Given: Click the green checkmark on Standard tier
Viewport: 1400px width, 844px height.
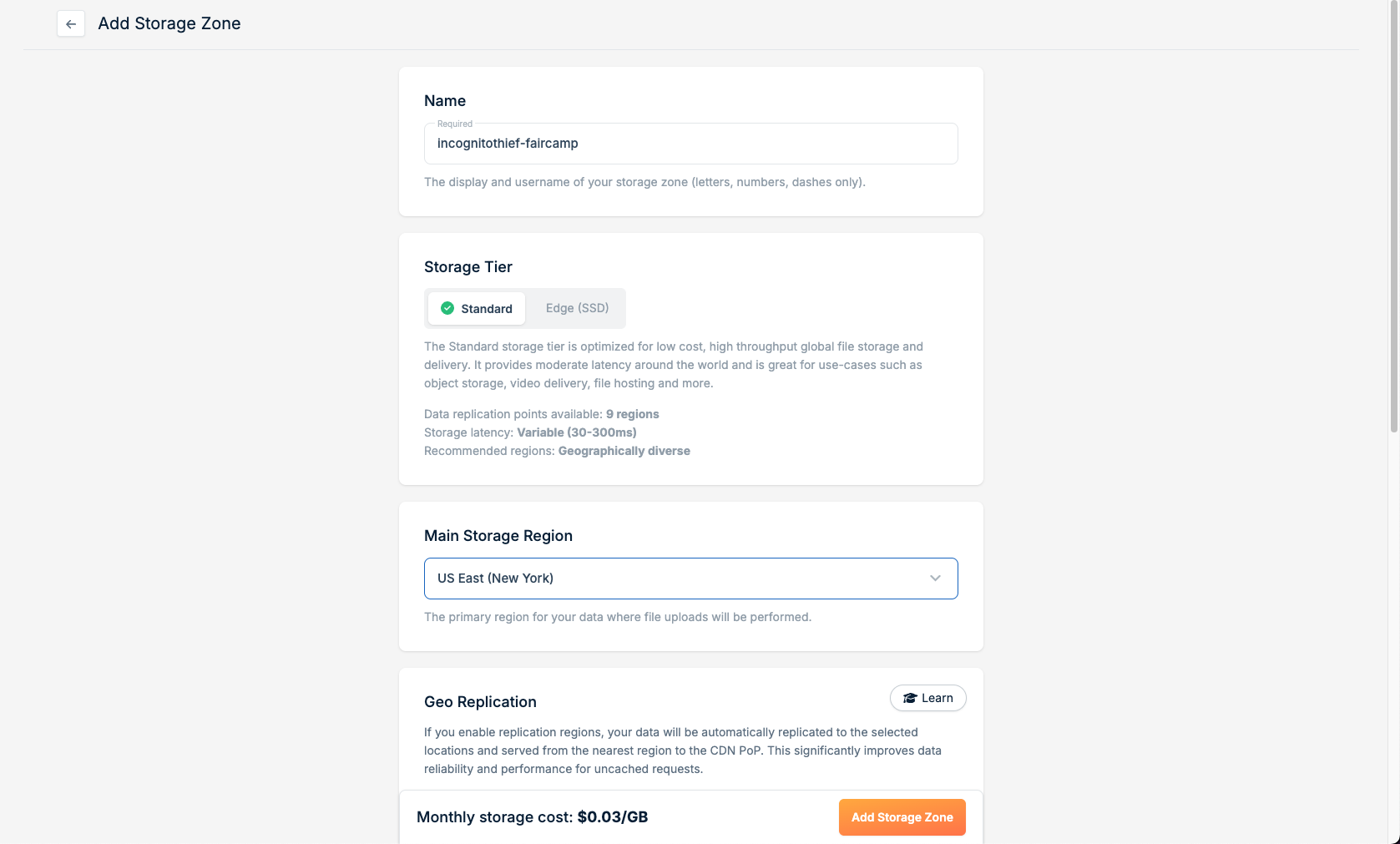Looking at the screenshot, I should (447, 308).
